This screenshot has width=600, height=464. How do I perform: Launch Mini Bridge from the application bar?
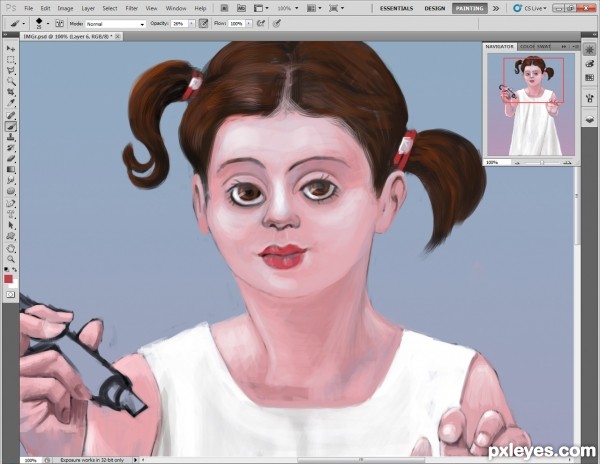pos(241,8)
